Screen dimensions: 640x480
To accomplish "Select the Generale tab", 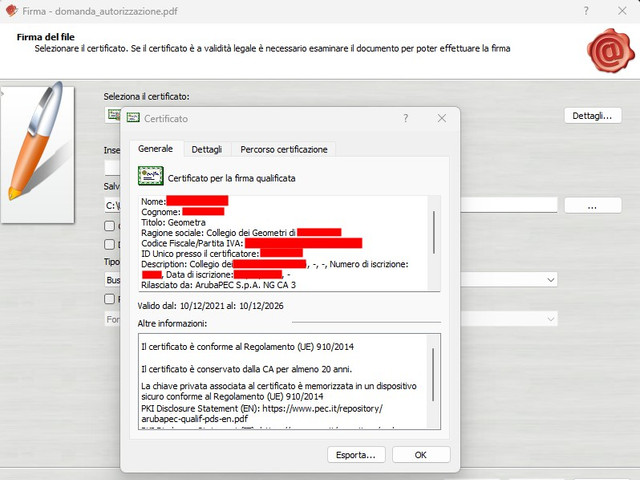I will tap(156, 149).
